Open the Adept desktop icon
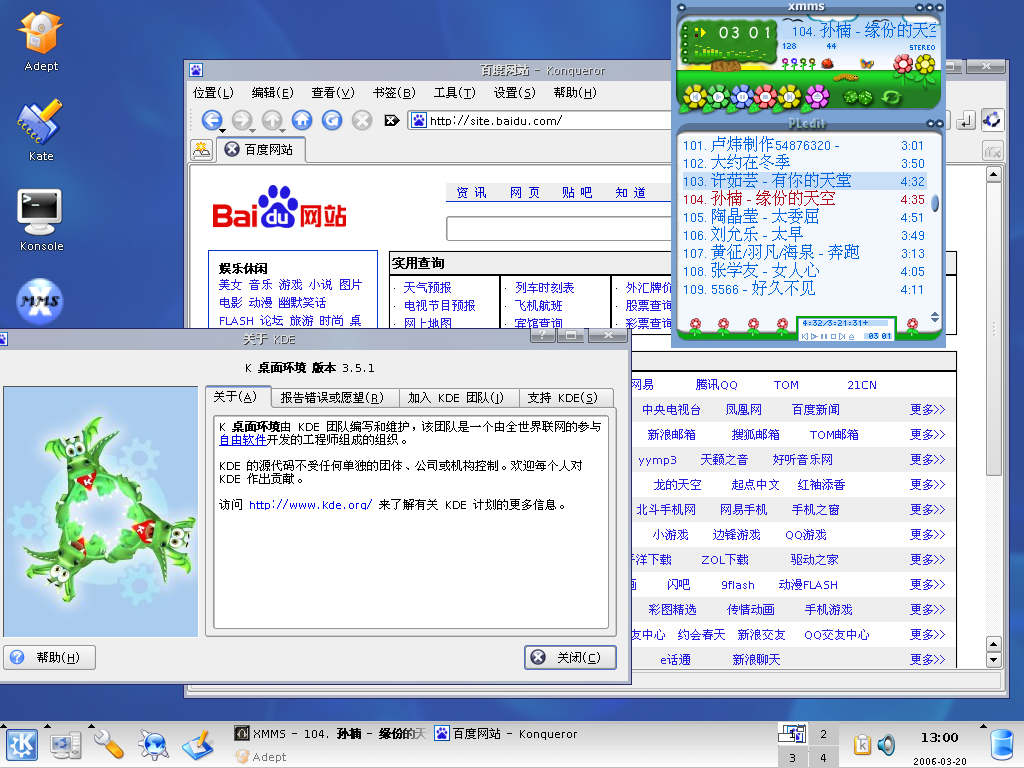 click(x=40, y=42)
